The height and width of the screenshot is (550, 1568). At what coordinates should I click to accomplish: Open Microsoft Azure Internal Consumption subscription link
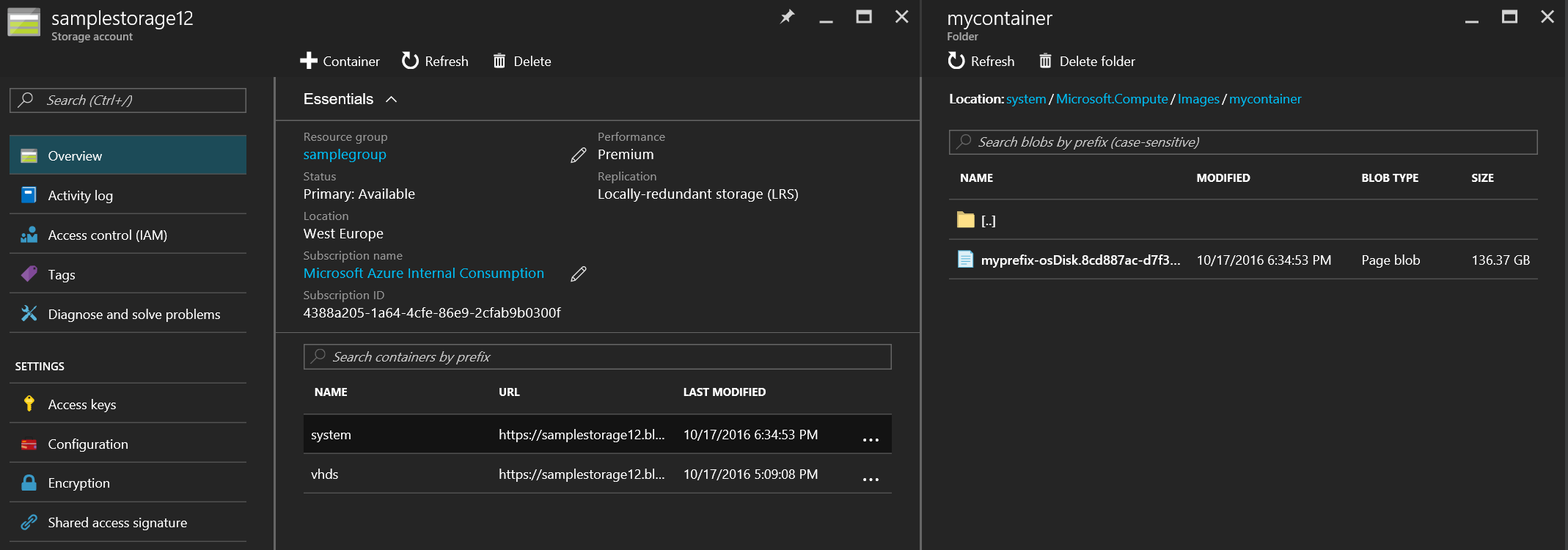424,274
